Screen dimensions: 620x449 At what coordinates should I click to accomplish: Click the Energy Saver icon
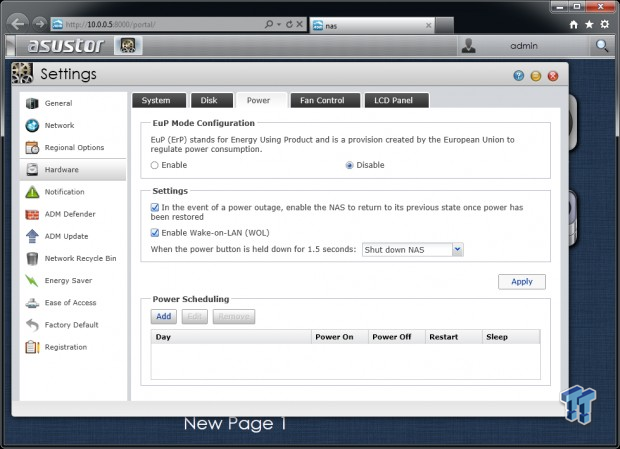(x=32, y=281)
